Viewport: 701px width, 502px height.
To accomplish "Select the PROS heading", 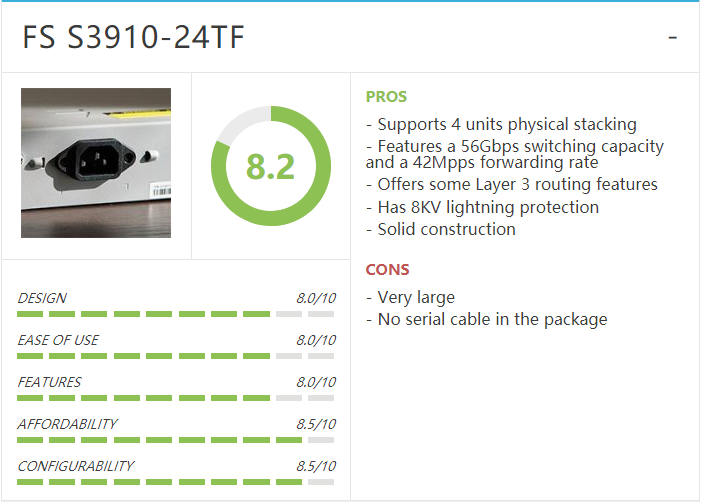I will pos(386,97).
